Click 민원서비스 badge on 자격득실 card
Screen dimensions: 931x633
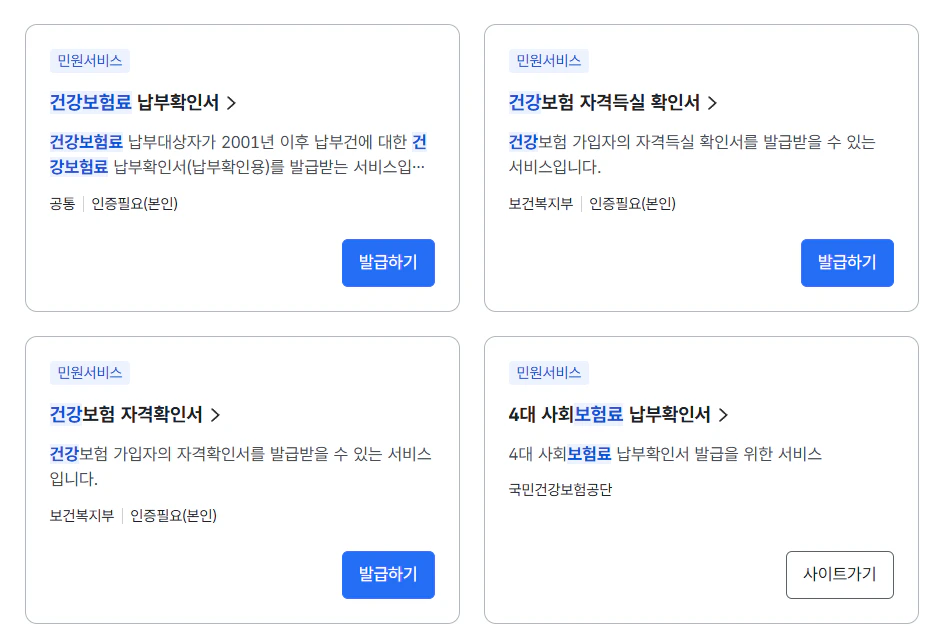click(547, 60)
